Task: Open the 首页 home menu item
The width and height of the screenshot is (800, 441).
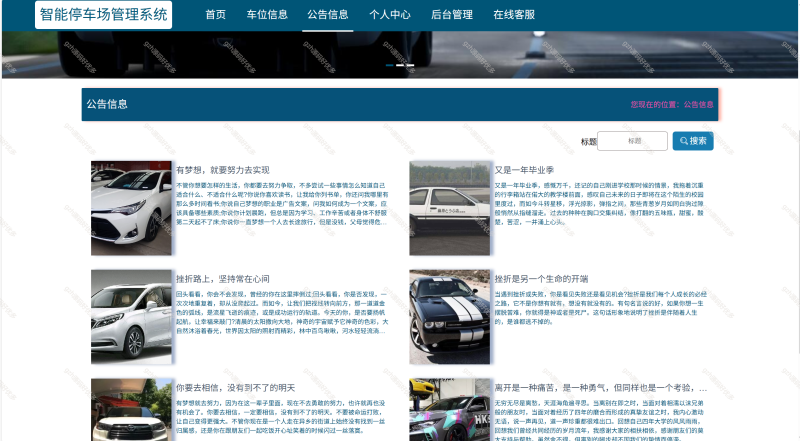Action: coord(215,15)
